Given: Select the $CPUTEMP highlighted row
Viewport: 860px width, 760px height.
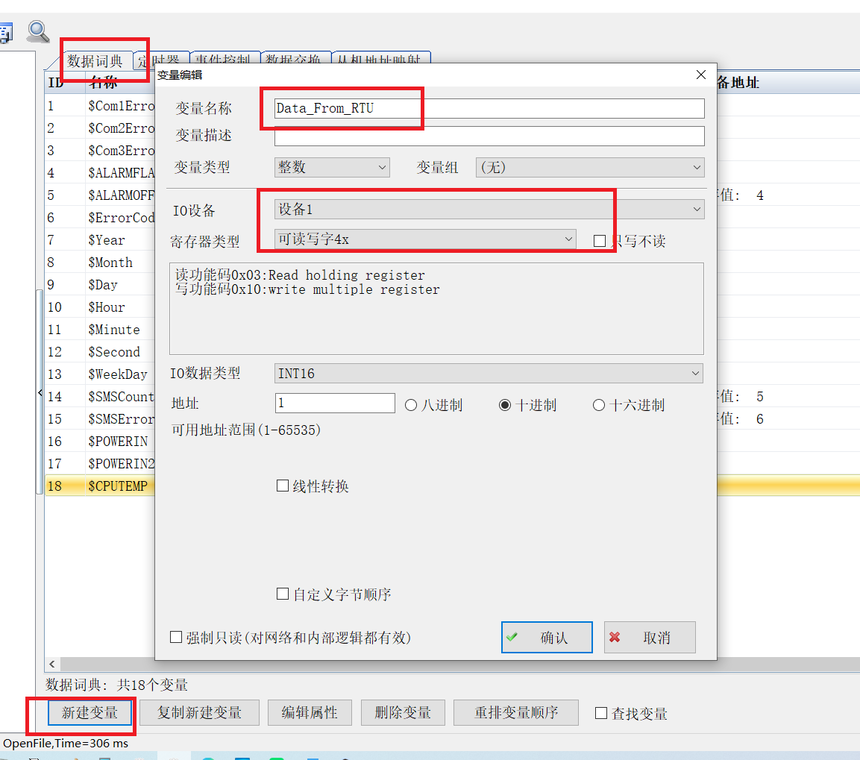Looking at the screenshot, I should (x=100, y=486).
